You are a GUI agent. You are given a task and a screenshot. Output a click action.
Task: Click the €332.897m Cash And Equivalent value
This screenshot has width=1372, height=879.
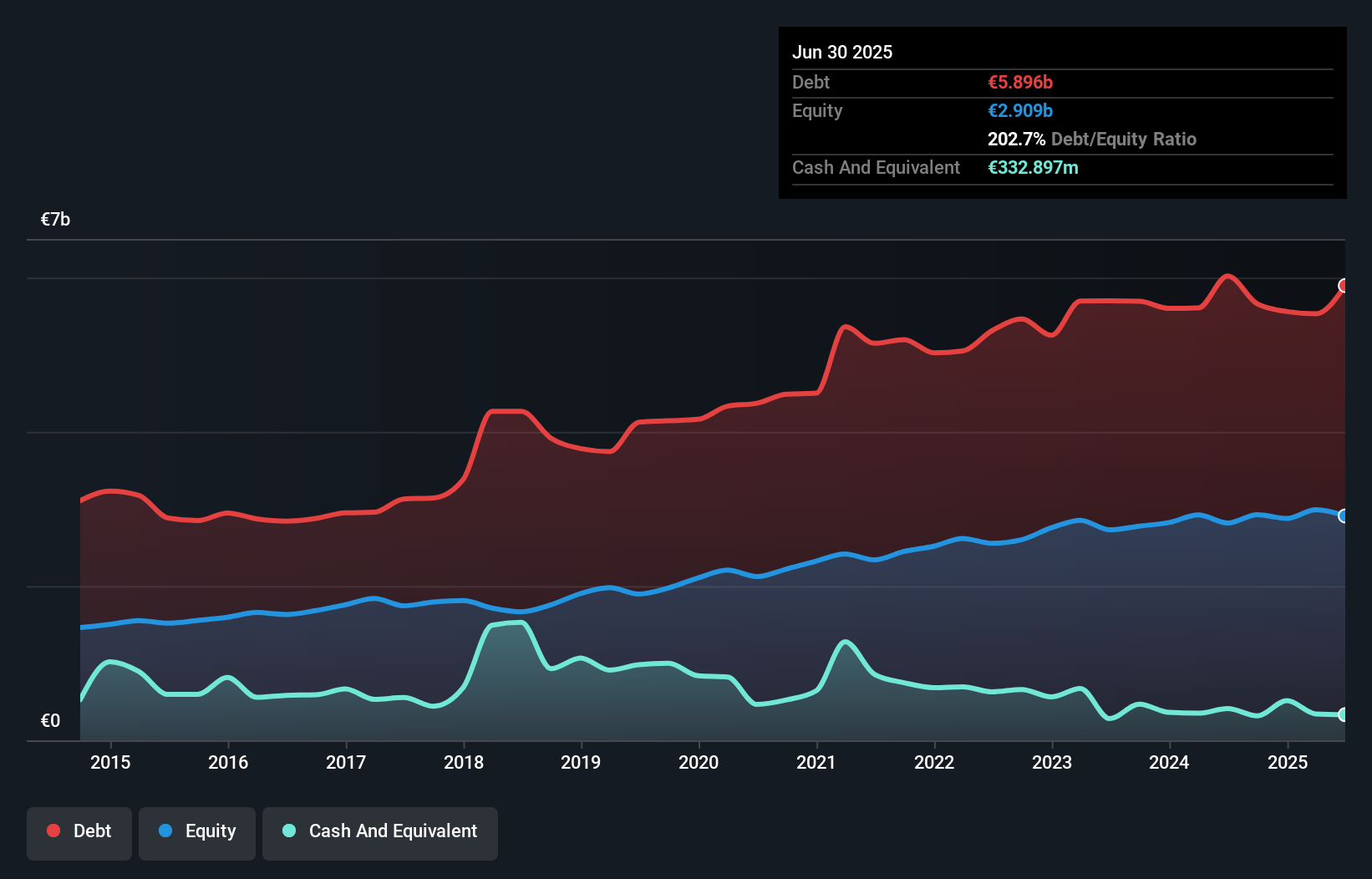click(1034, 167)
